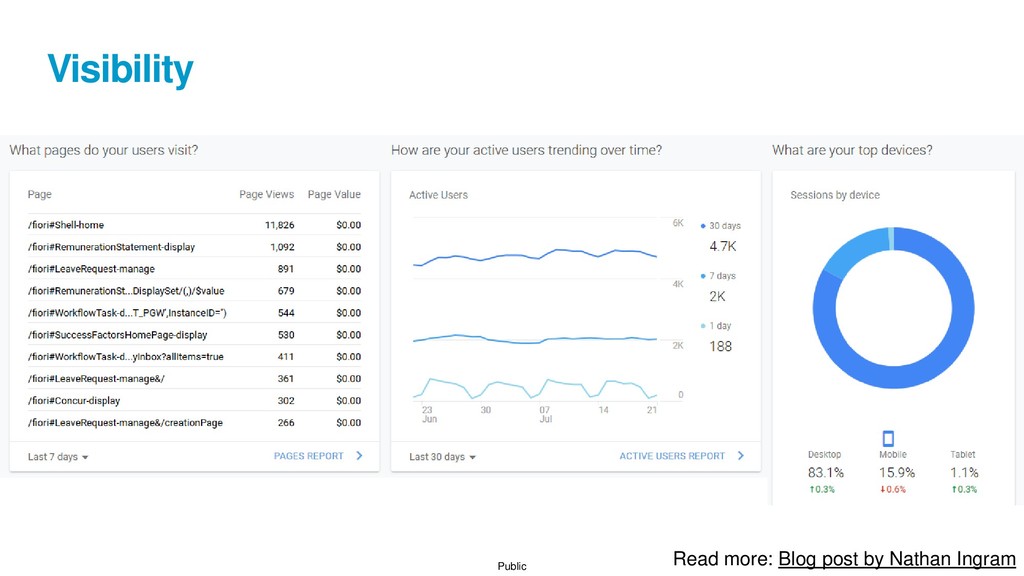
Task: Click the Mobile device icon
Action: [x=888, y=438]
